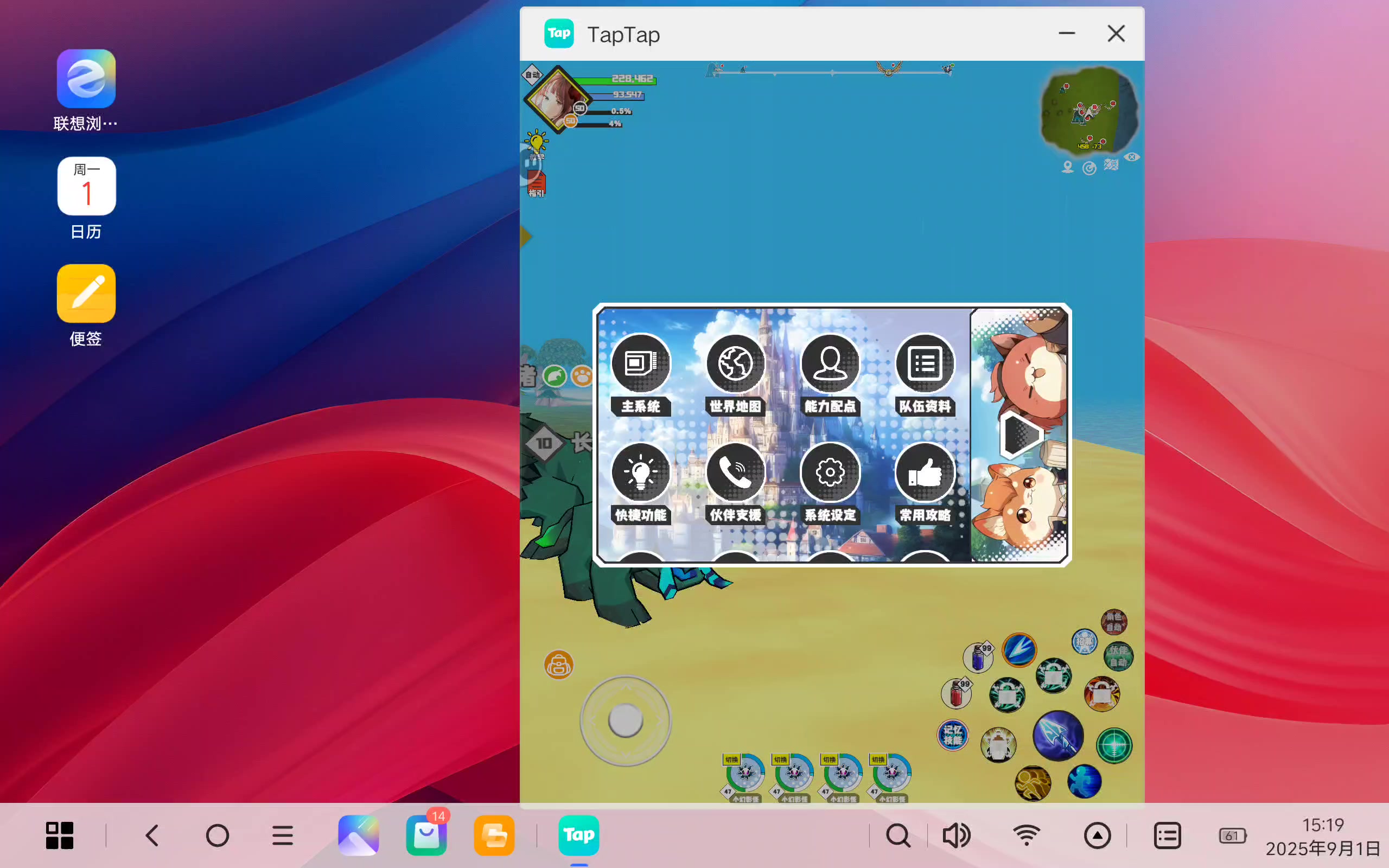This screenshot has width=1389, height=868.
Task: Click the locked orange flame skill
Action: [x=1101, y=694]
